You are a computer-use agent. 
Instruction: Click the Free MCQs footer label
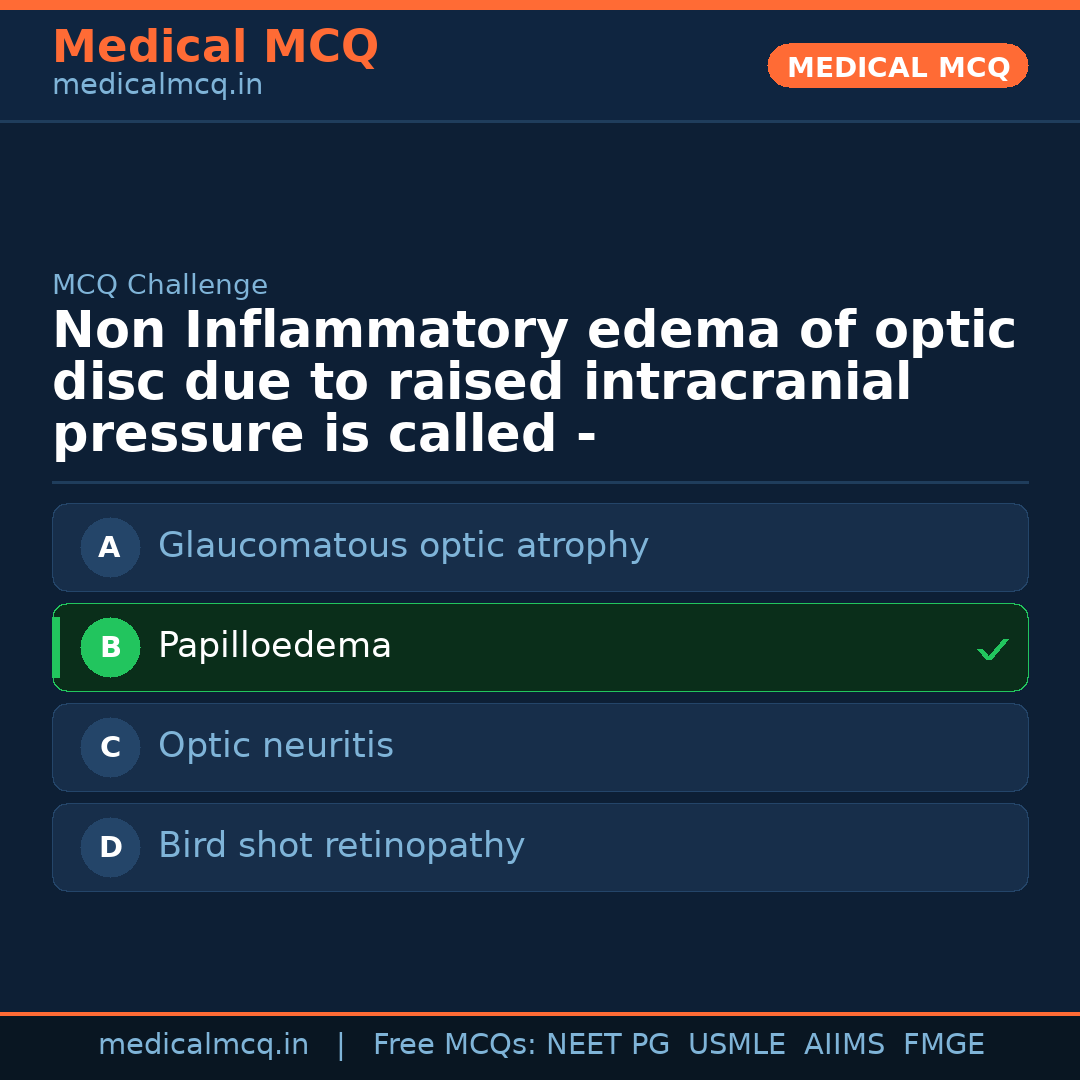point(454,1045)
